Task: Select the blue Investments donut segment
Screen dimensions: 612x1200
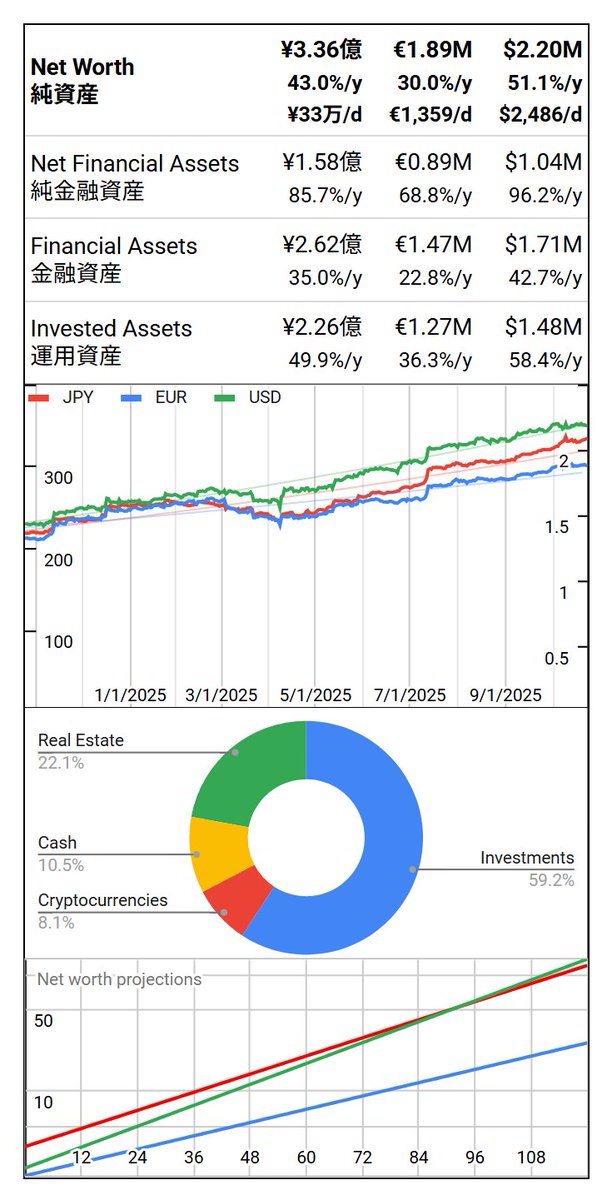Action: tap(380, 860)
